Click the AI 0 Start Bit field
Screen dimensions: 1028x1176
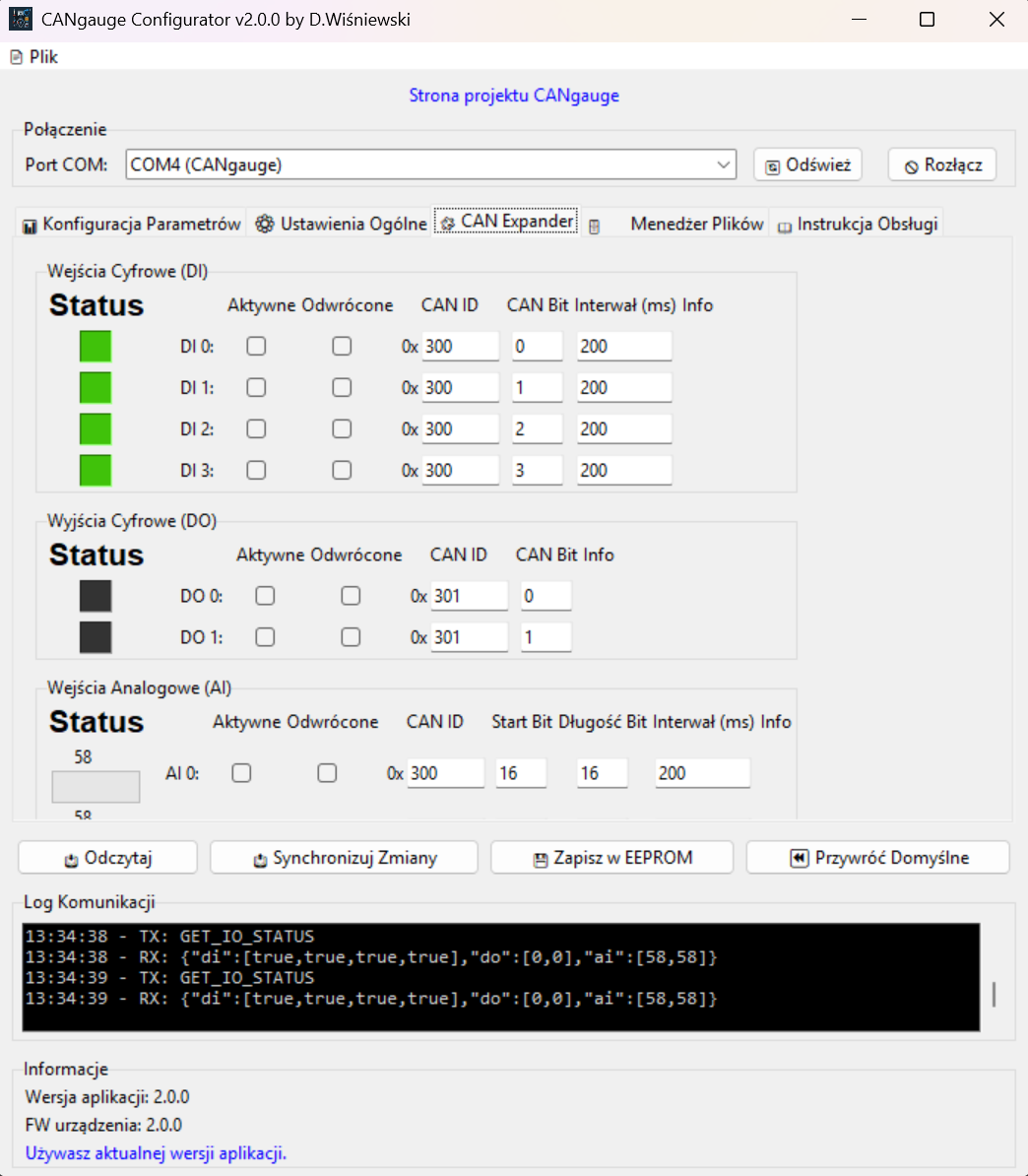coord(521,773)
